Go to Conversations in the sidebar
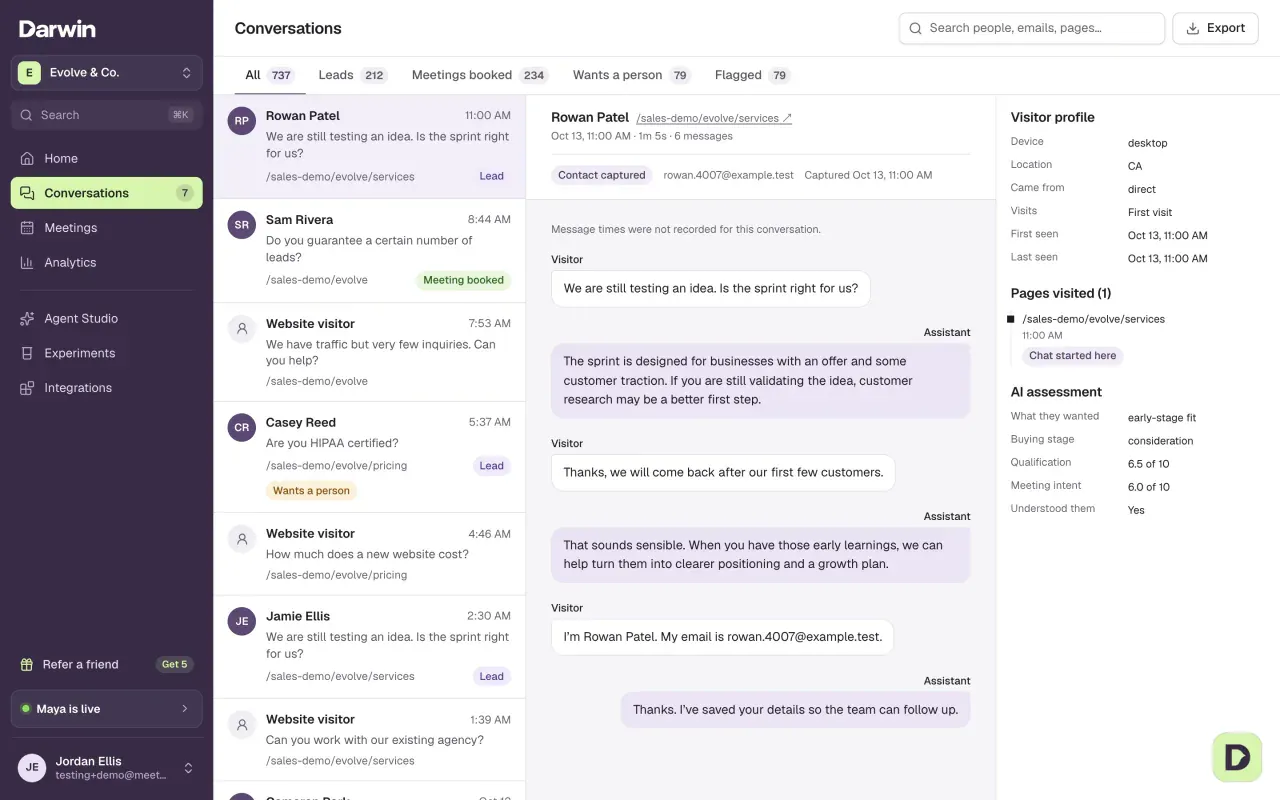 106,193
